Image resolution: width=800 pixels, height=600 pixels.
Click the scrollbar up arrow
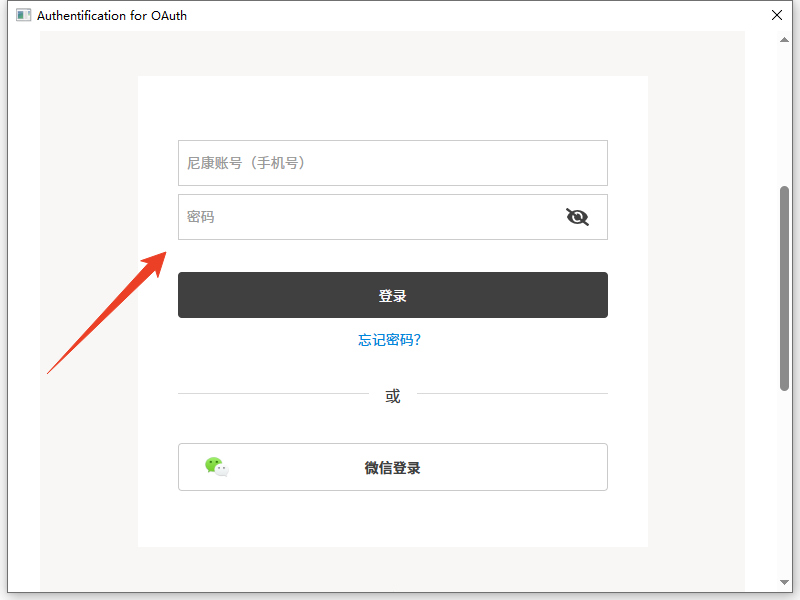click(785, 39)
